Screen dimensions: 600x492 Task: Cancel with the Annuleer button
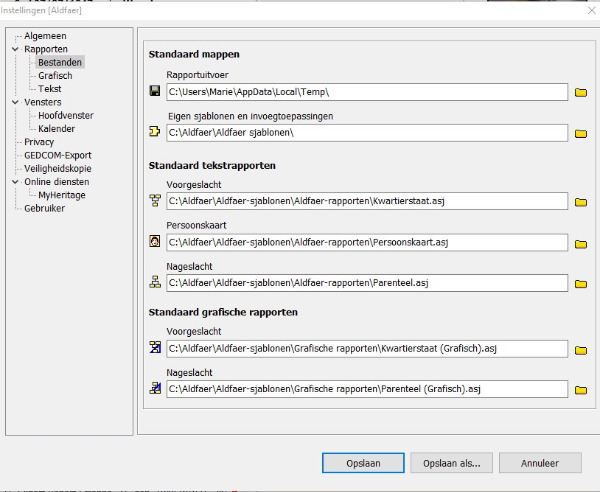[541, 462]
